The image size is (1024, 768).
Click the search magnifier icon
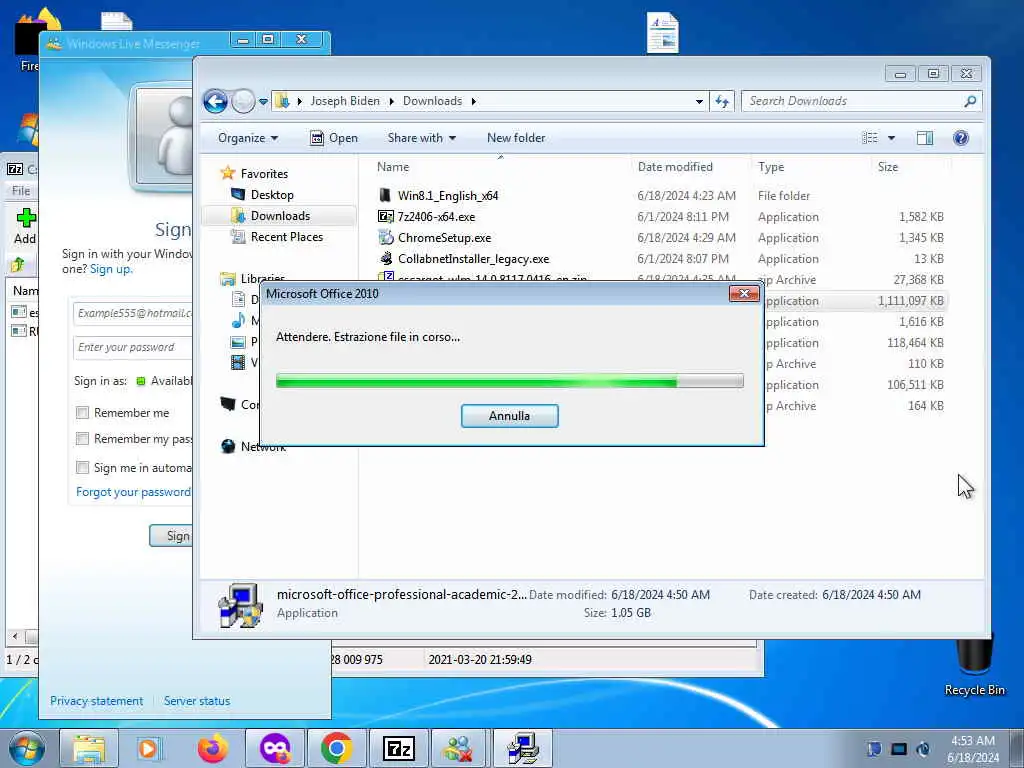click(970, 101)
